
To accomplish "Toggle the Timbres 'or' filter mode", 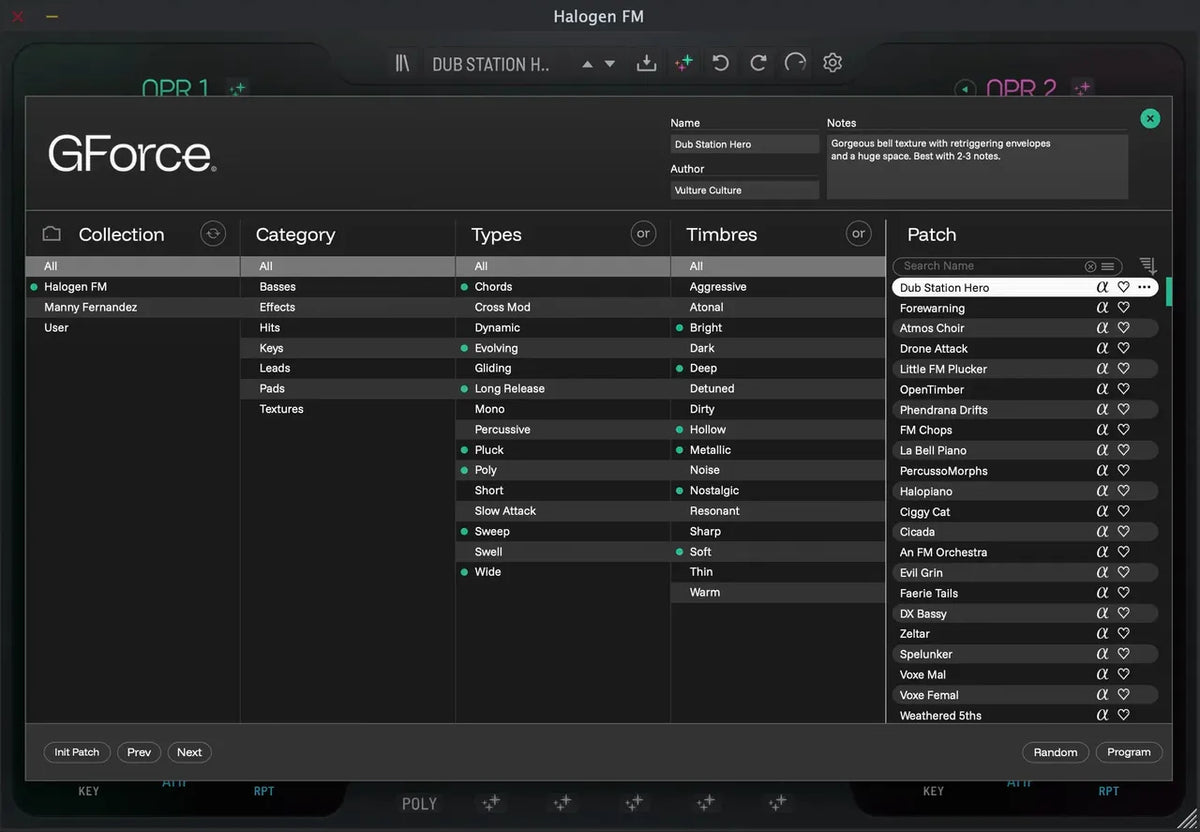I will pyautogui.click(x=858, y=234).
